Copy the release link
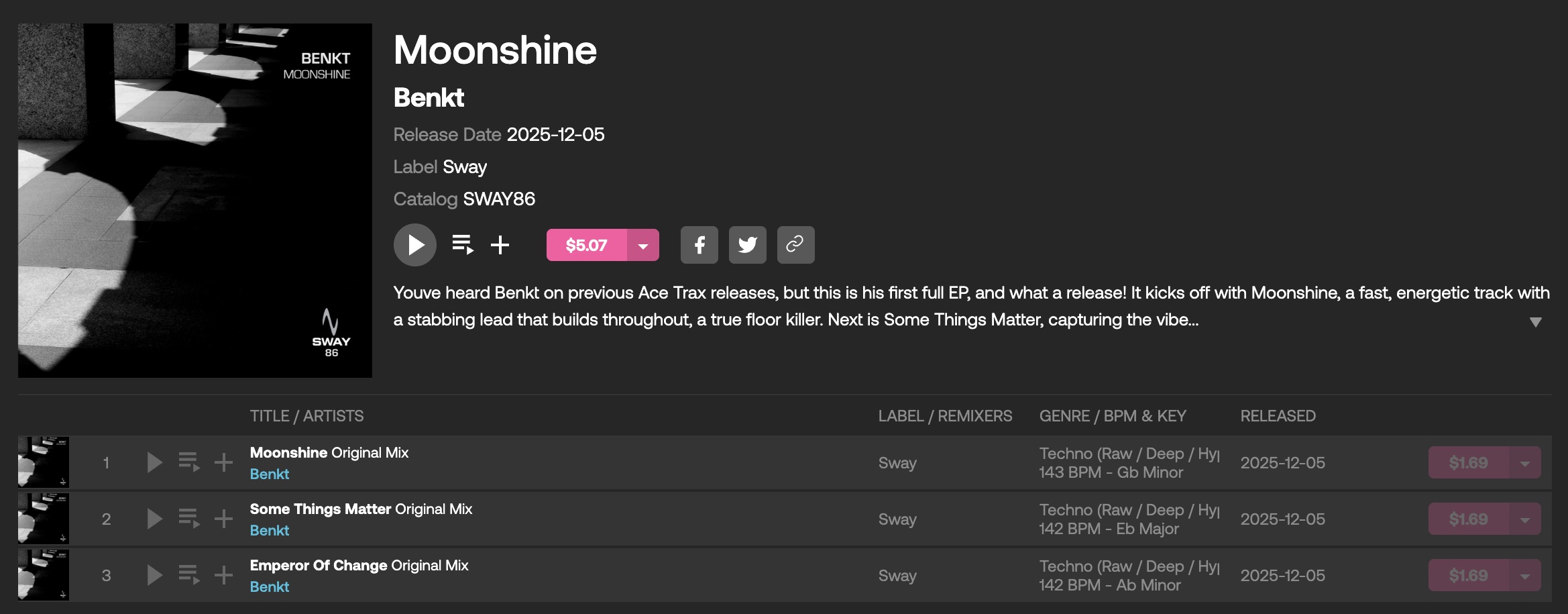 795,245
